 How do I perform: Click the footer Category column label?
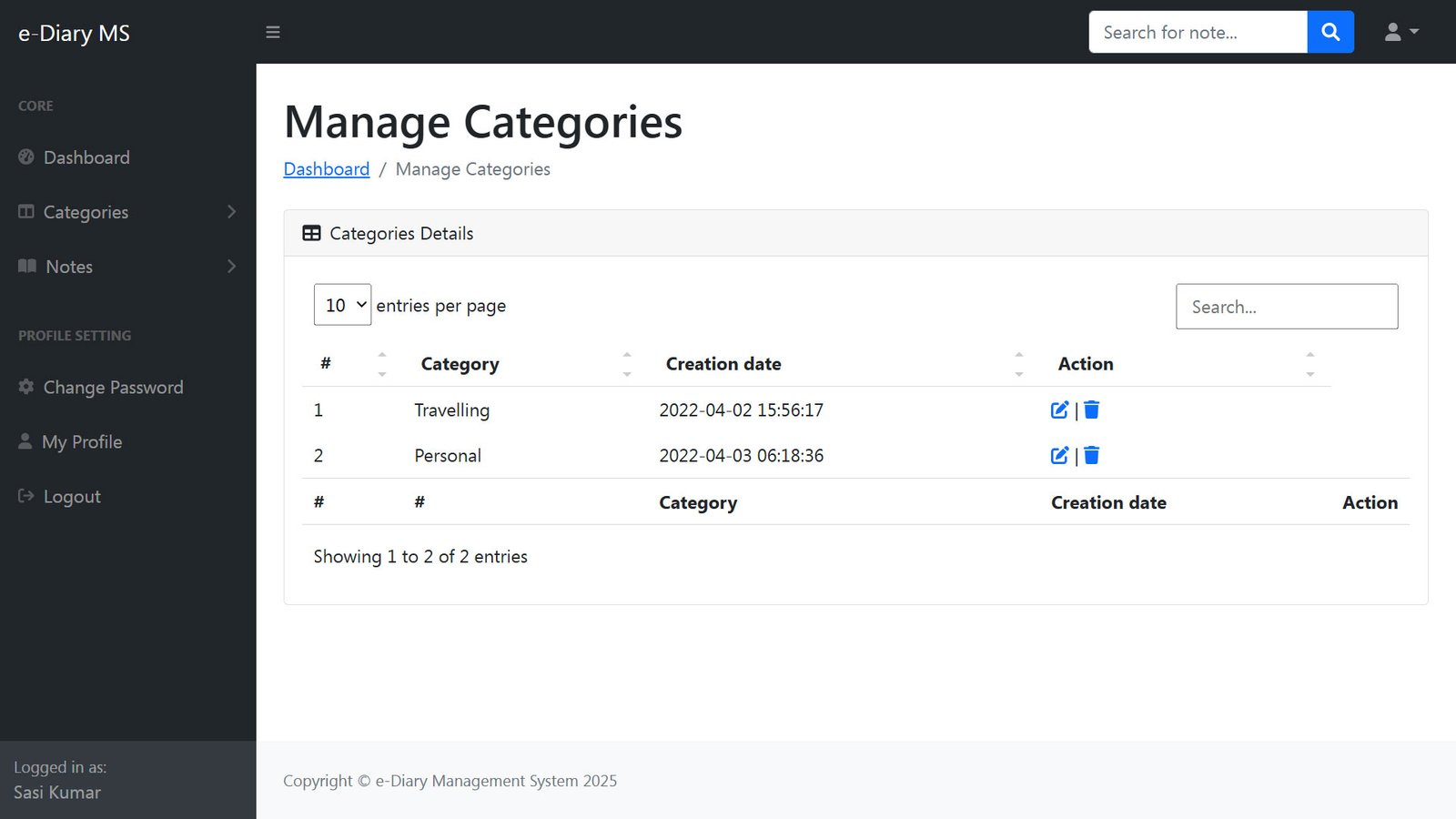[698, 502]
